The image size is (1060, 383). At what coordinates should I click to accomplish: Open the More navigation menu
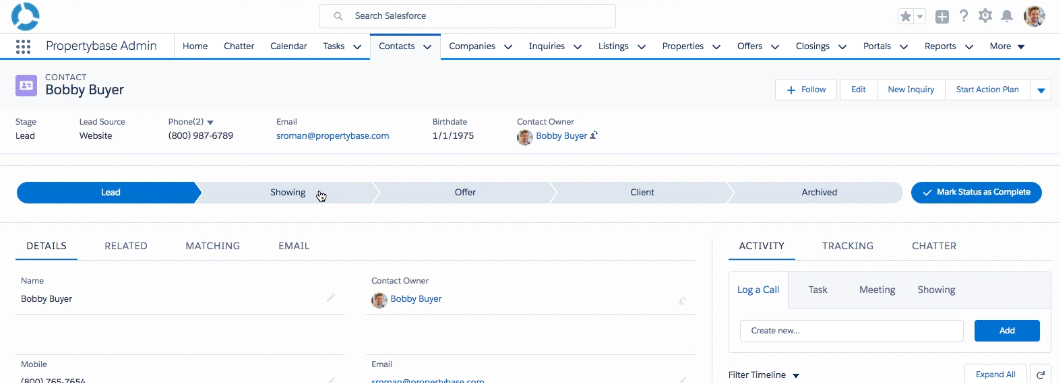(1007, 47)
